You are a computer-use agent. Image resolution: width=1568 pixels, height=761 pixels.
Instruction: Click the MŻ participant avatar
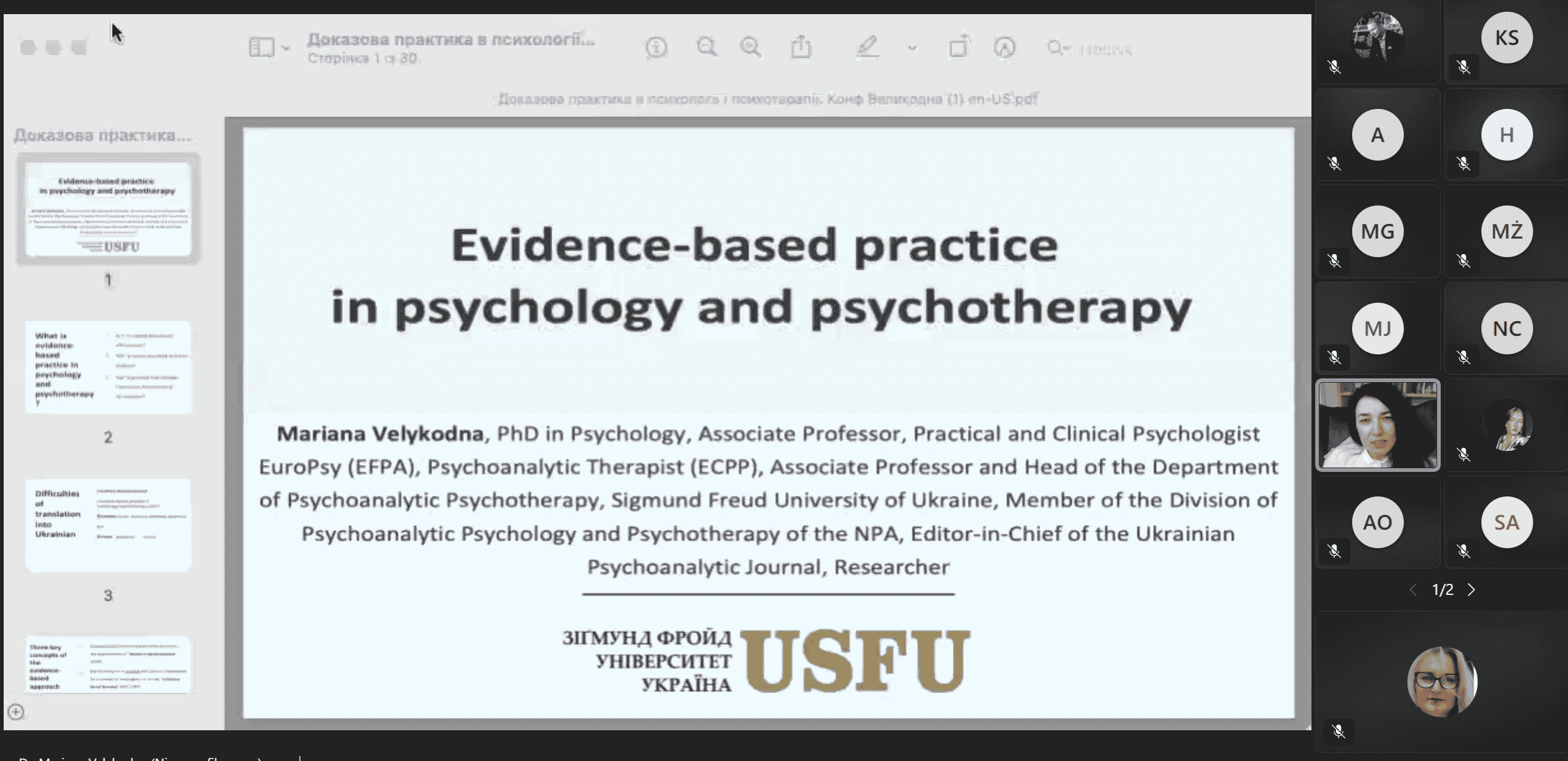point(1506,231)
